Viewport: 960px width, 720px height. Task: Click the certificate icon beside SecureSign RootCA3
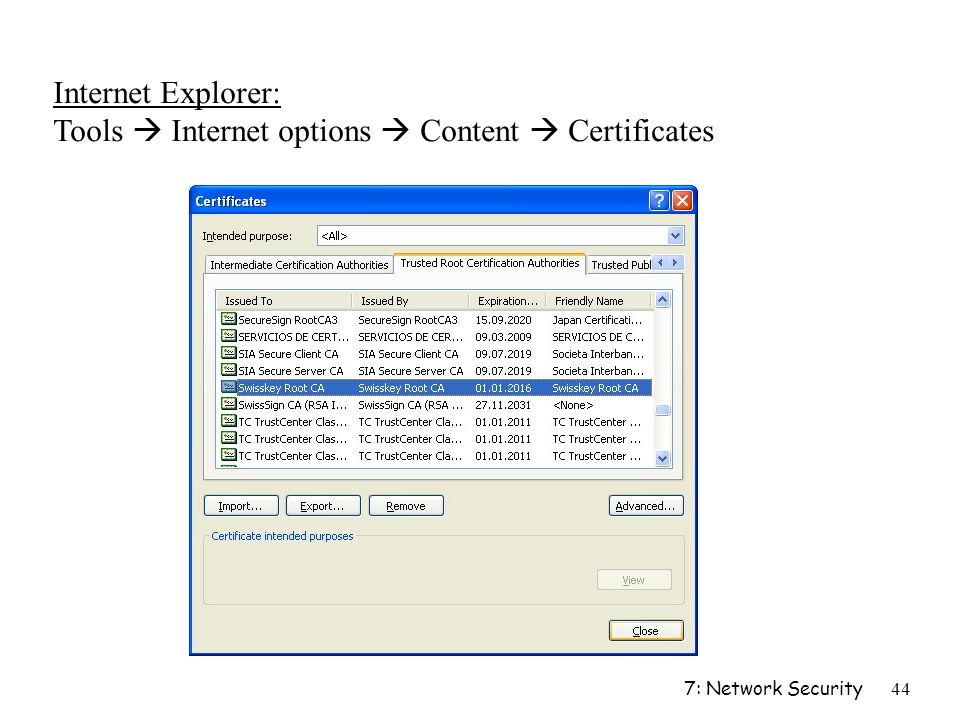(228, 319)
